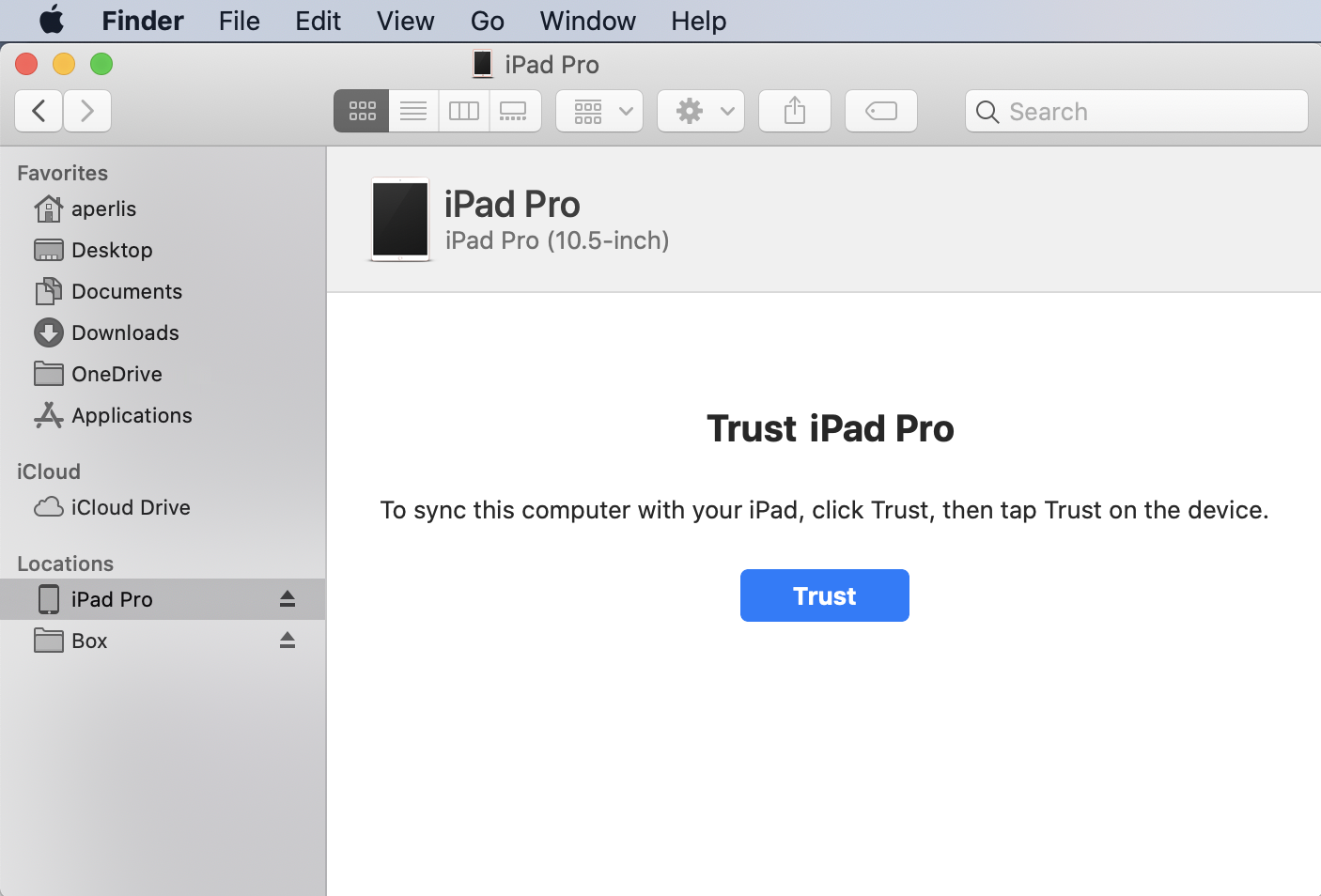The image size is (1321, 896).
Task: Click the window title iPad proxy icon
Action: (483, 64)
